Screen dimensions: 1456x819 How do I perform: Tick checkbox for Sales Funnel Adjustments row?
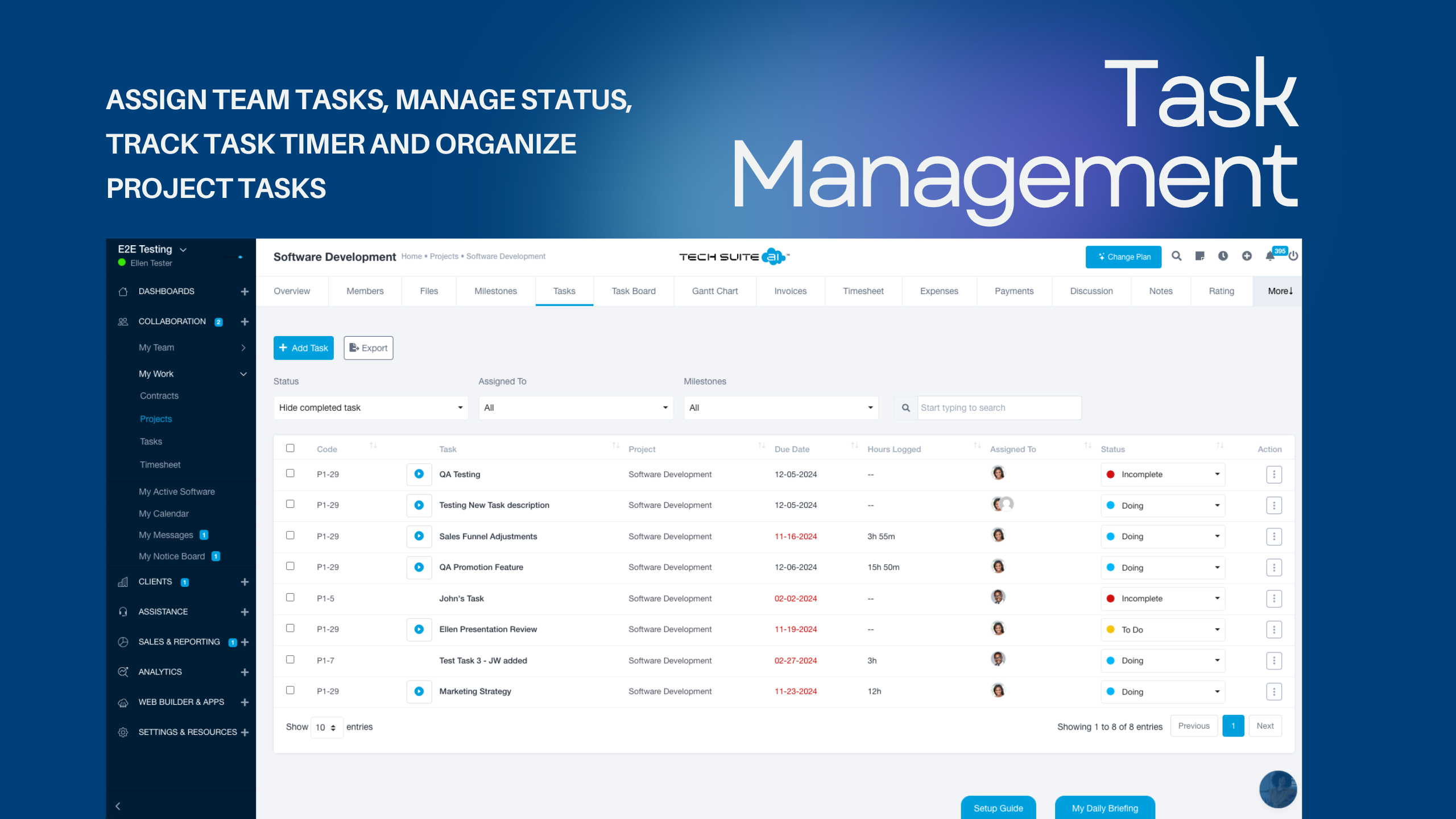pyautogui.click(x=290, y=535)
